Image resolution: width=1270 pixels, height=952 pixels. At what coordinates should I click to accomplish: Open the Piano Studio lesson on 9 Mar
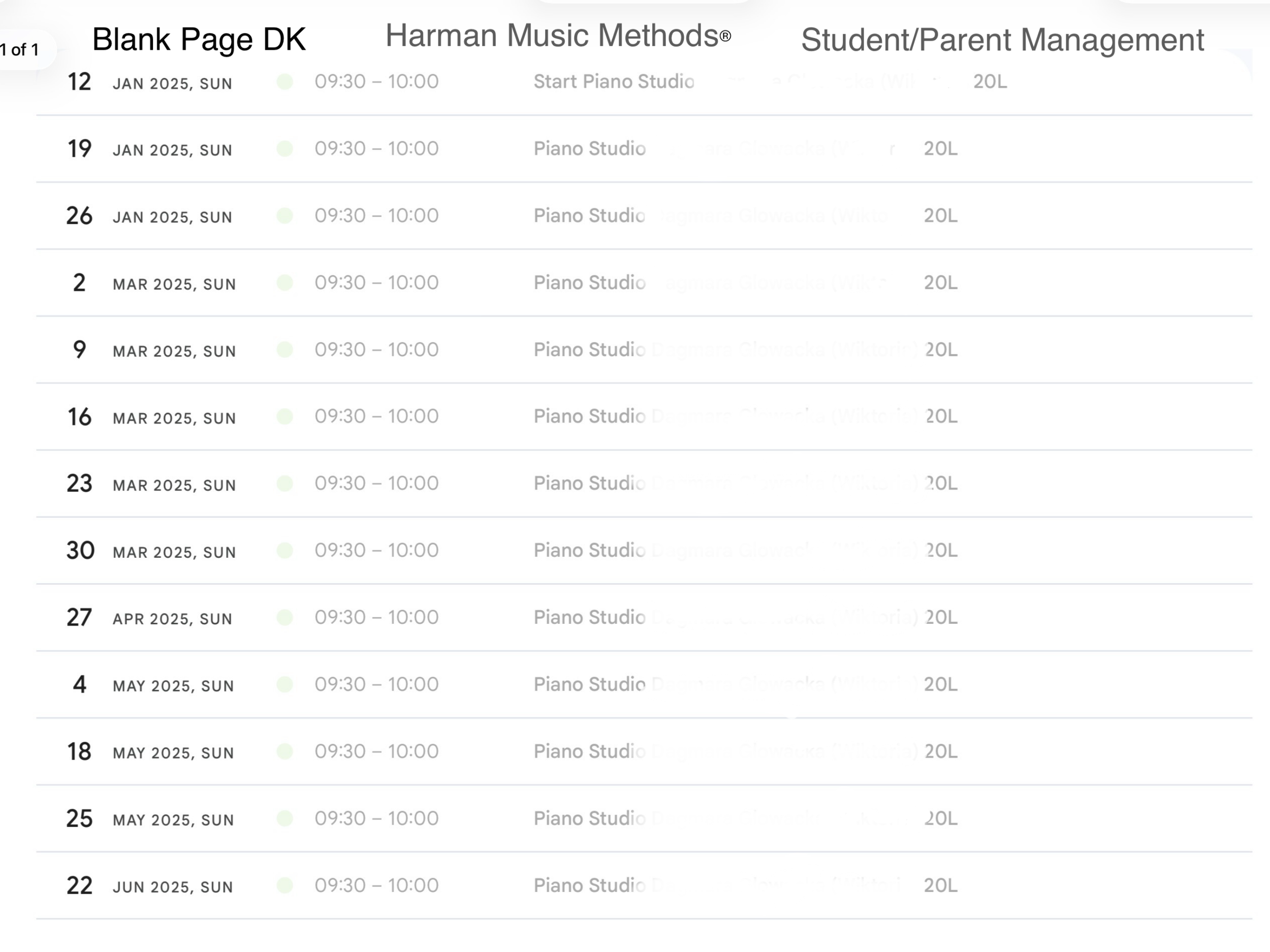pyautogui.click(x=590, y=350)
